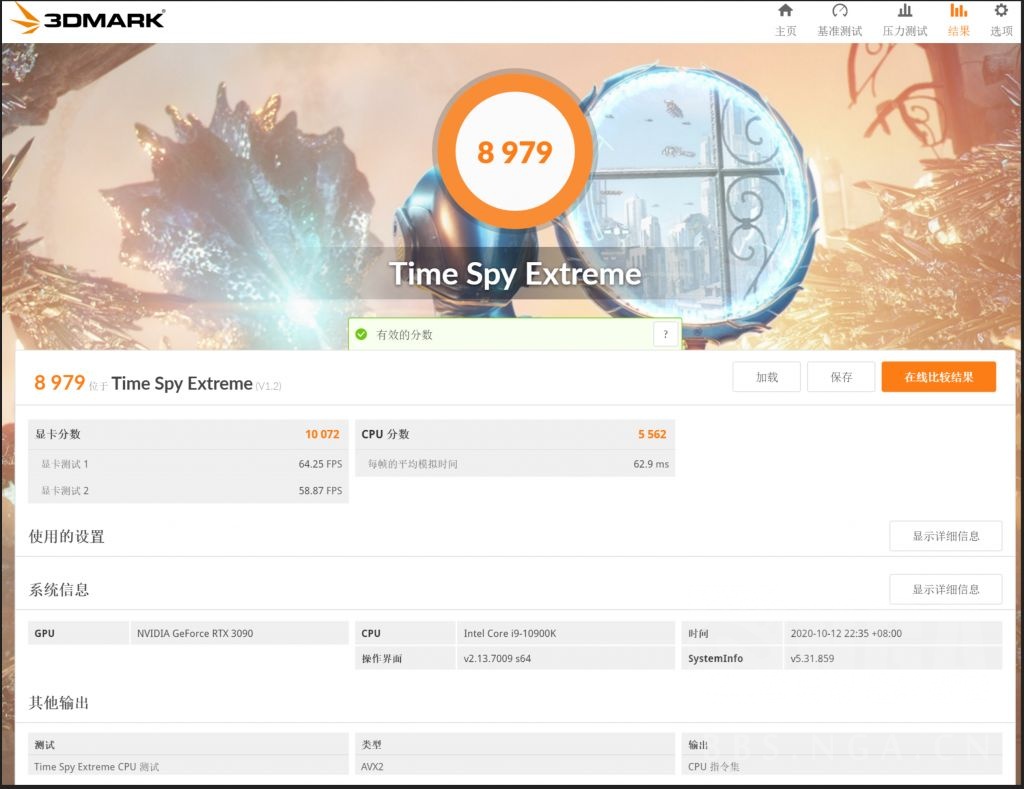
Task: Click the 8 979 score in result header
Action: (x=59, y=382)
